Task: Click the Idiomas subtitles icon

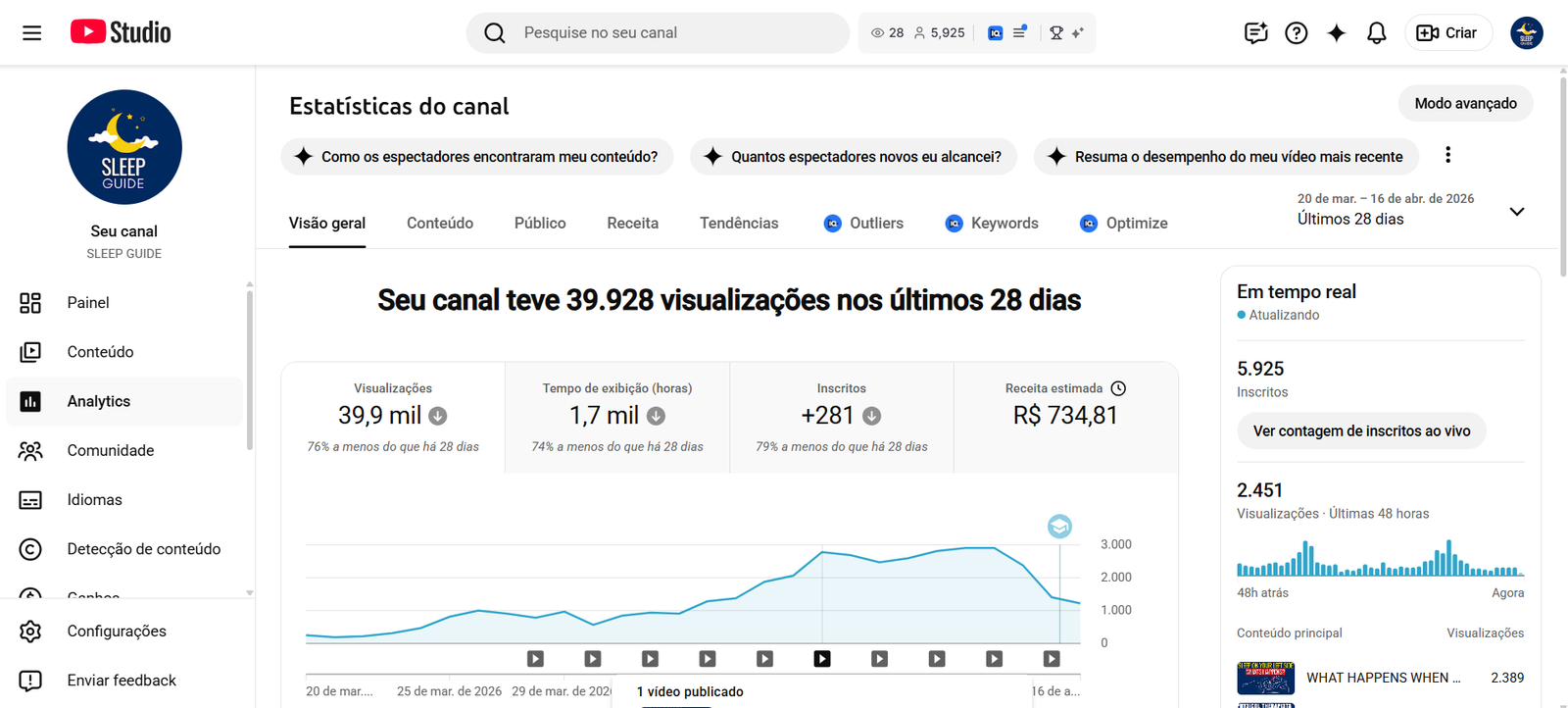Action: [x=30, y=500]
